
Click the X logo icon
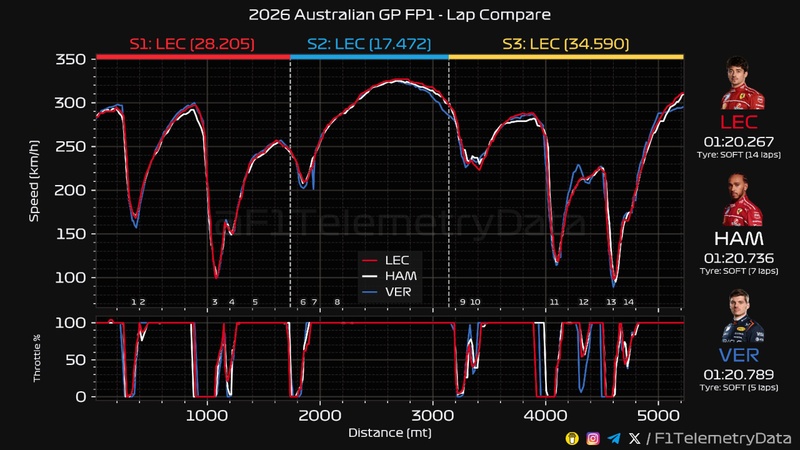pos(634,438)
